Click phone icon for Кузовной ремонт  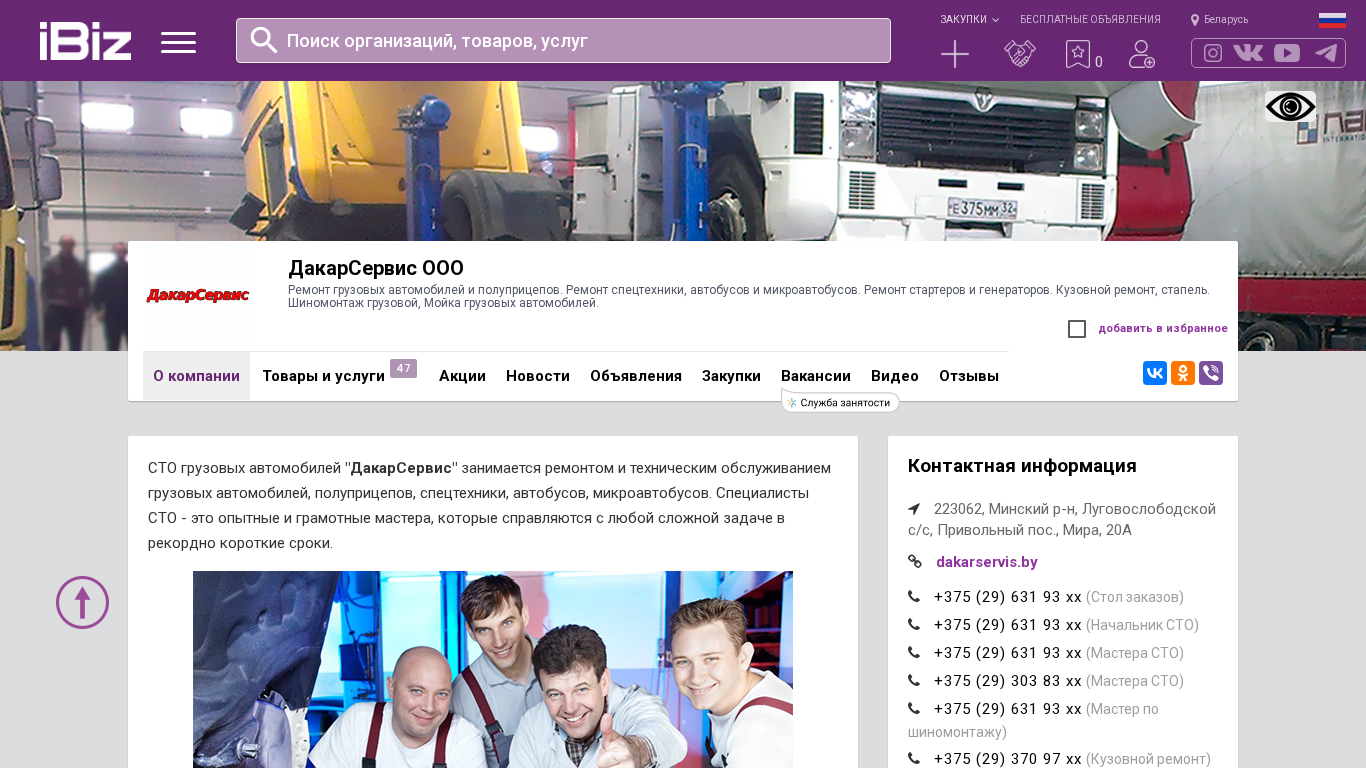(x=914, y=759)
